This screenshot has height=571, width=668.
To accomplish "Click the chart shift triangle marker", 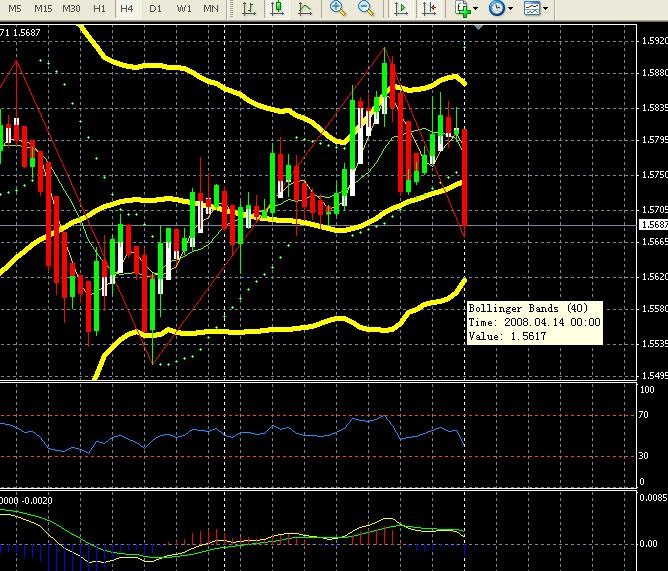I will point(478,27).
